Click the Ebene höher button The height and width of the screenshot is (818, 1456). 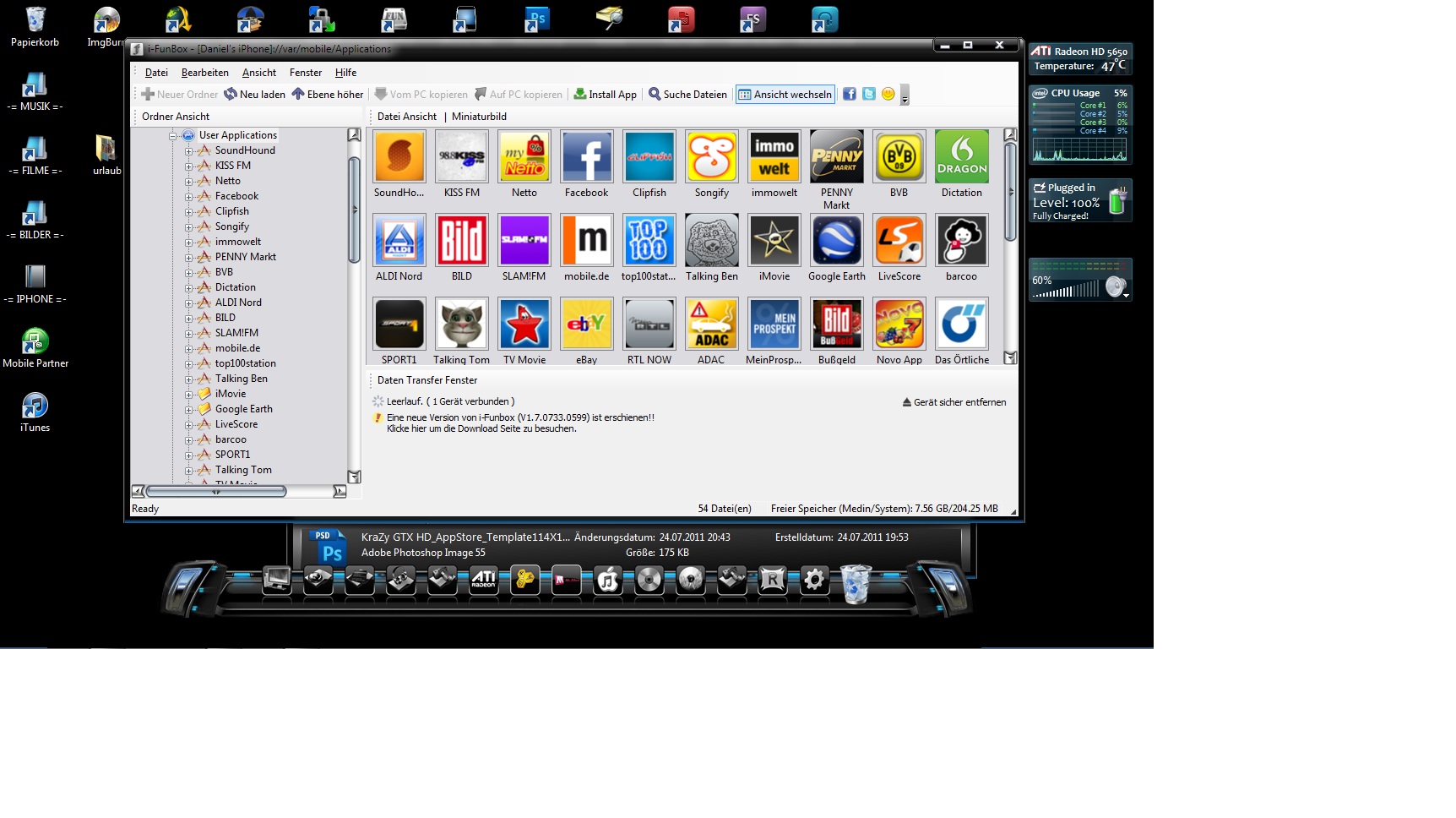point(328,95)
